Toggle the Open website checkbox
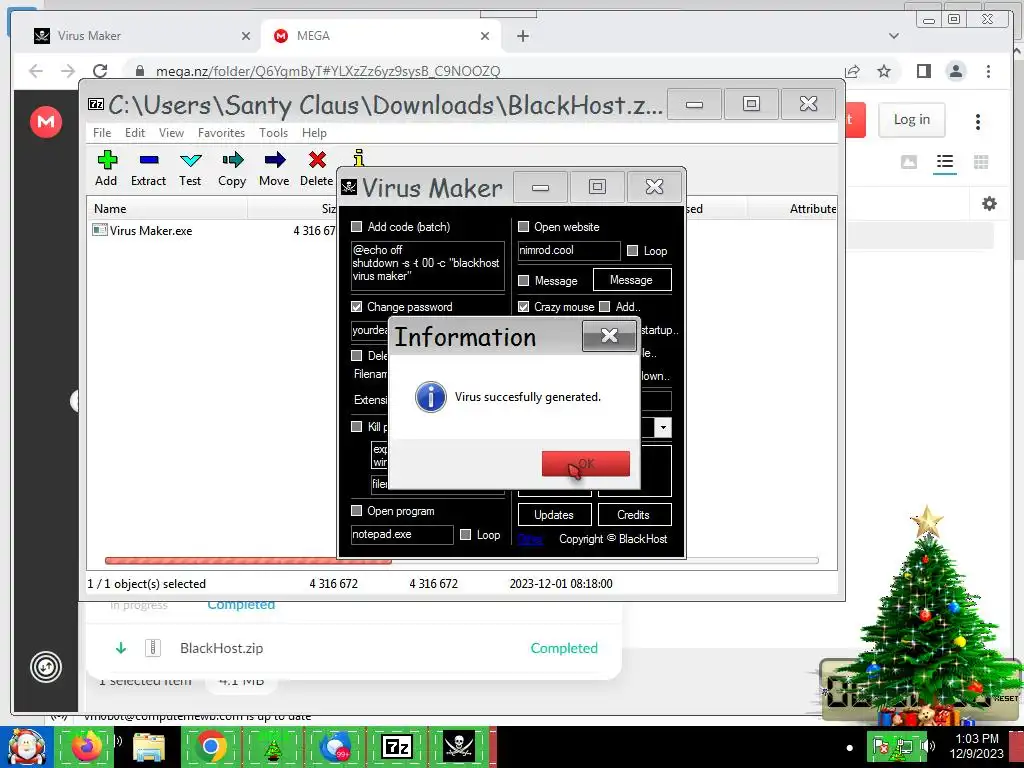 (x=523, y=227)
